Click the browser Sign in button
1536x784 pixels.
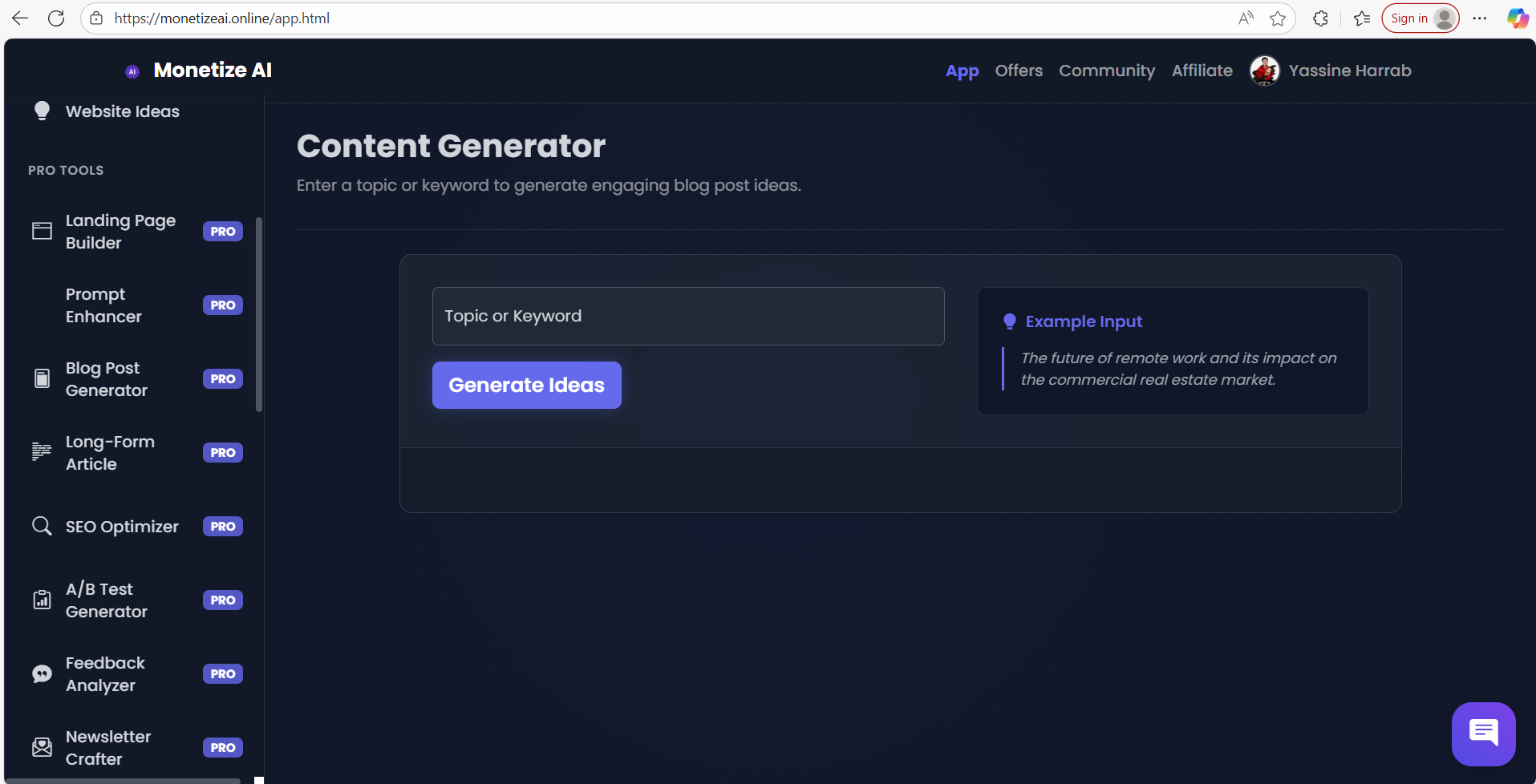(1420, 18)
